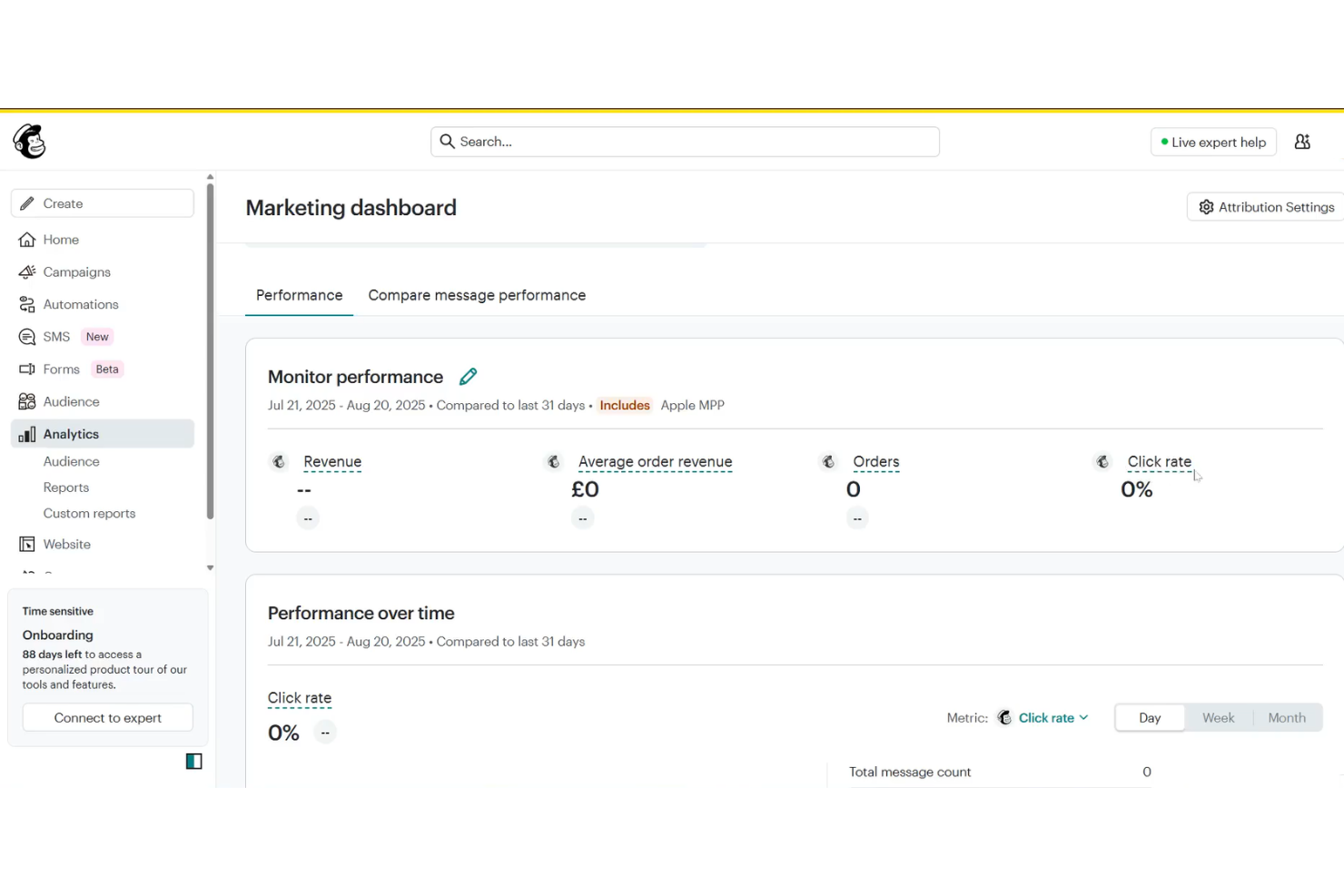Collapse the sidebar with the panel toggle

click(x=193, y=761)
